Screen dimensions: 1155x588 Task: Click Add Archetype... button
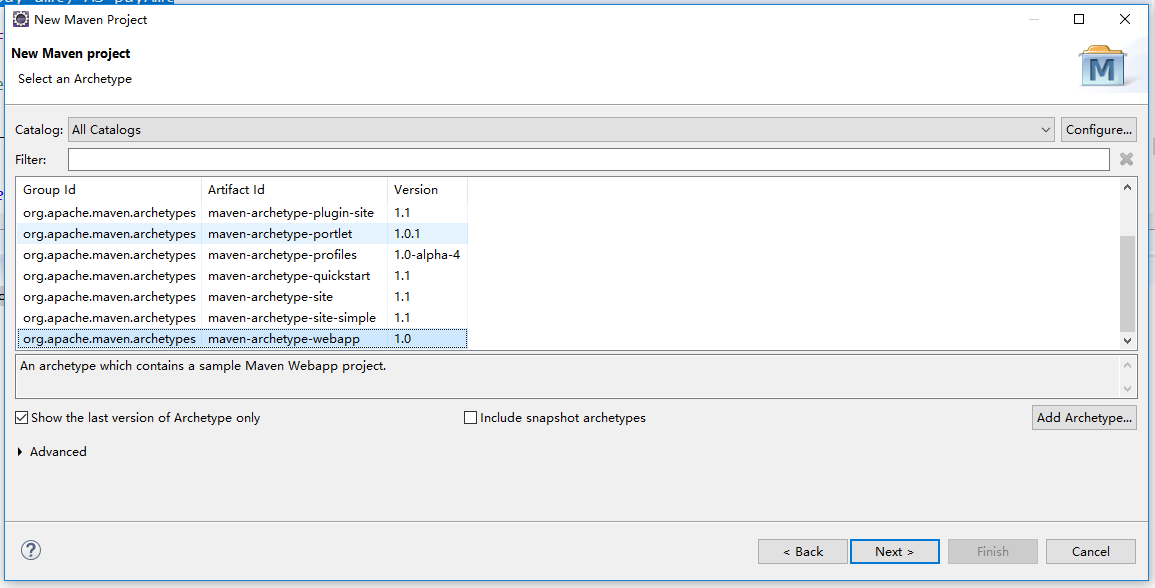coord(1084,418)
